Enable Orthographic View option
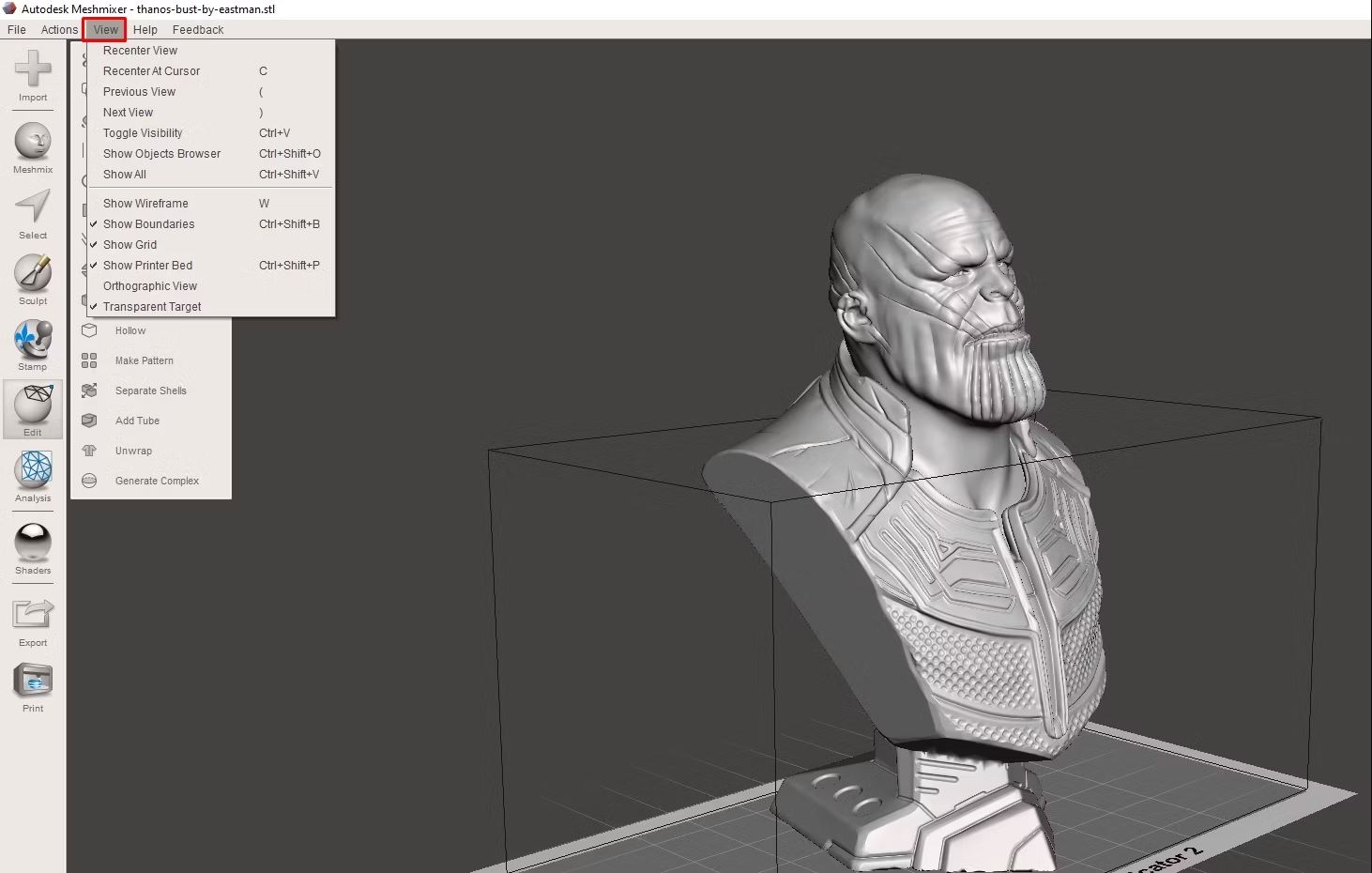The height and width of the screenshot is (873, 1372). pyautogui.click(x=211, y=286)
